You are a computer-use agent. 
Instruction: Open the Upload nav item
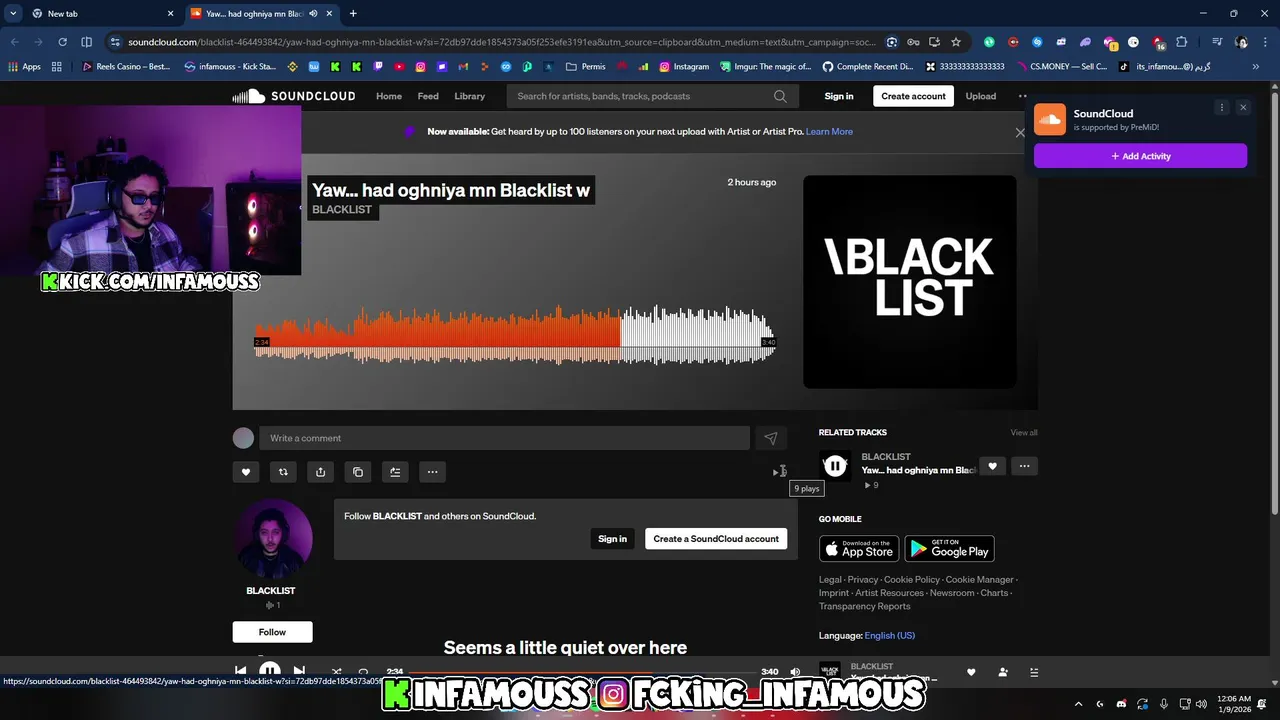(980, 96)
